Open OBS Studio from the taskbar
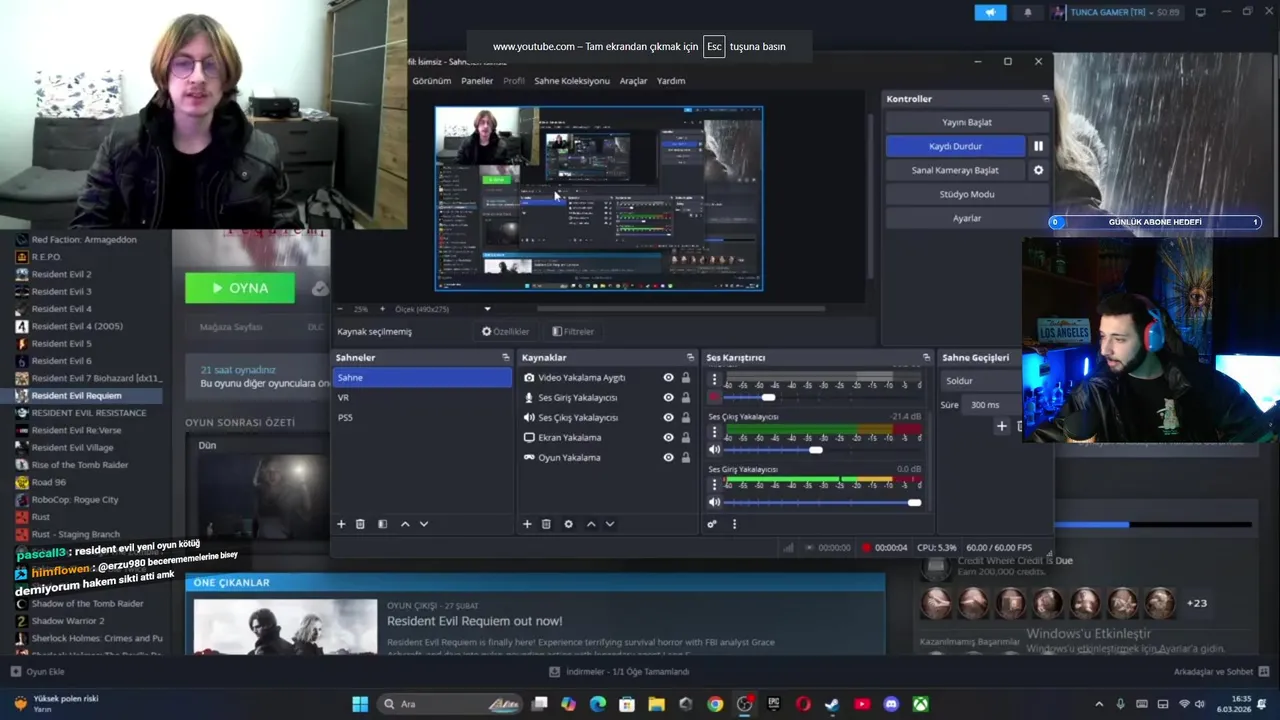 pyautogui.click(x=744, y=704)
